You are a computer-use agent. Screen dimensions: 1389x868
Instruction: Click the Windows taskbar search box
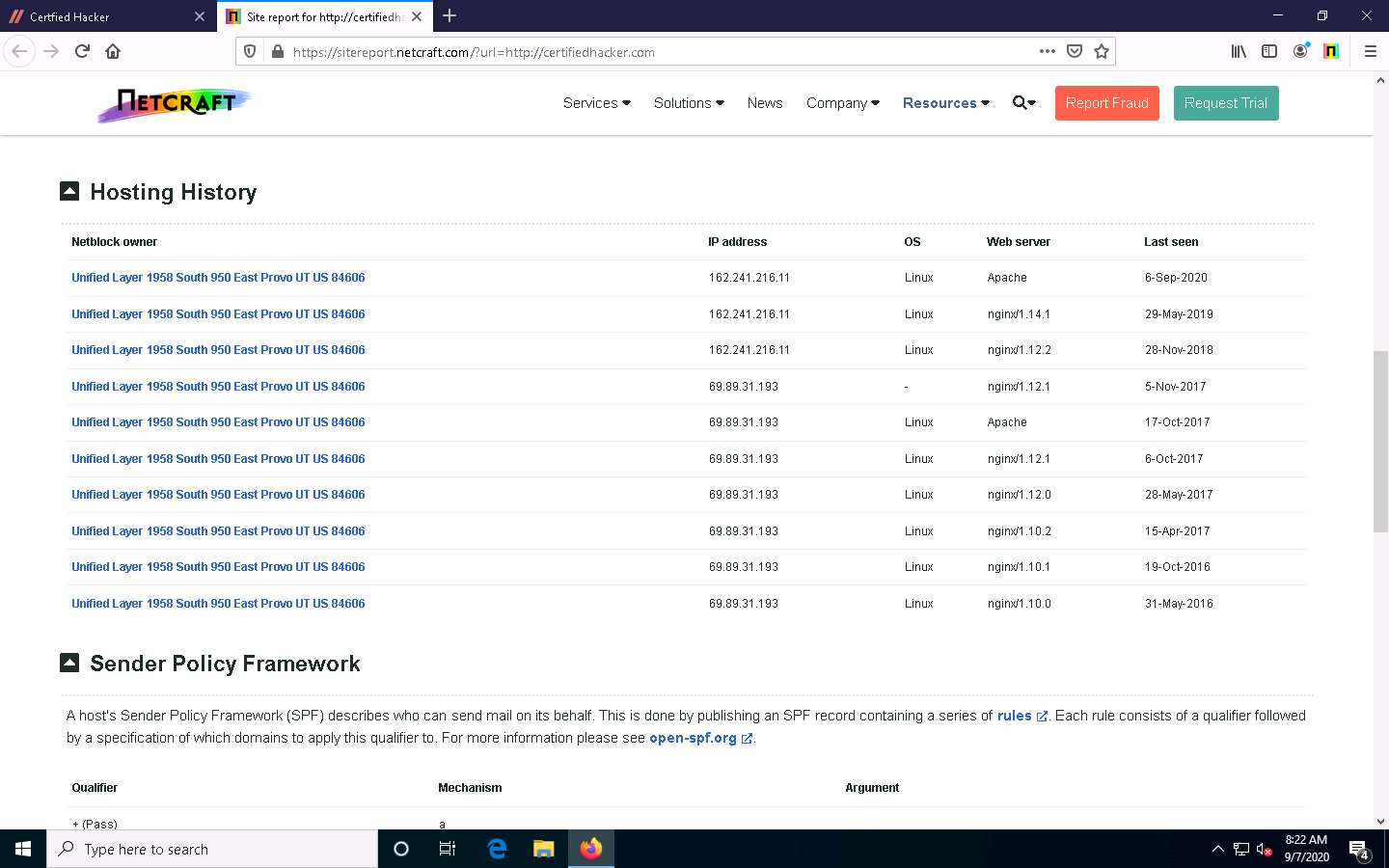pos(212,849)
